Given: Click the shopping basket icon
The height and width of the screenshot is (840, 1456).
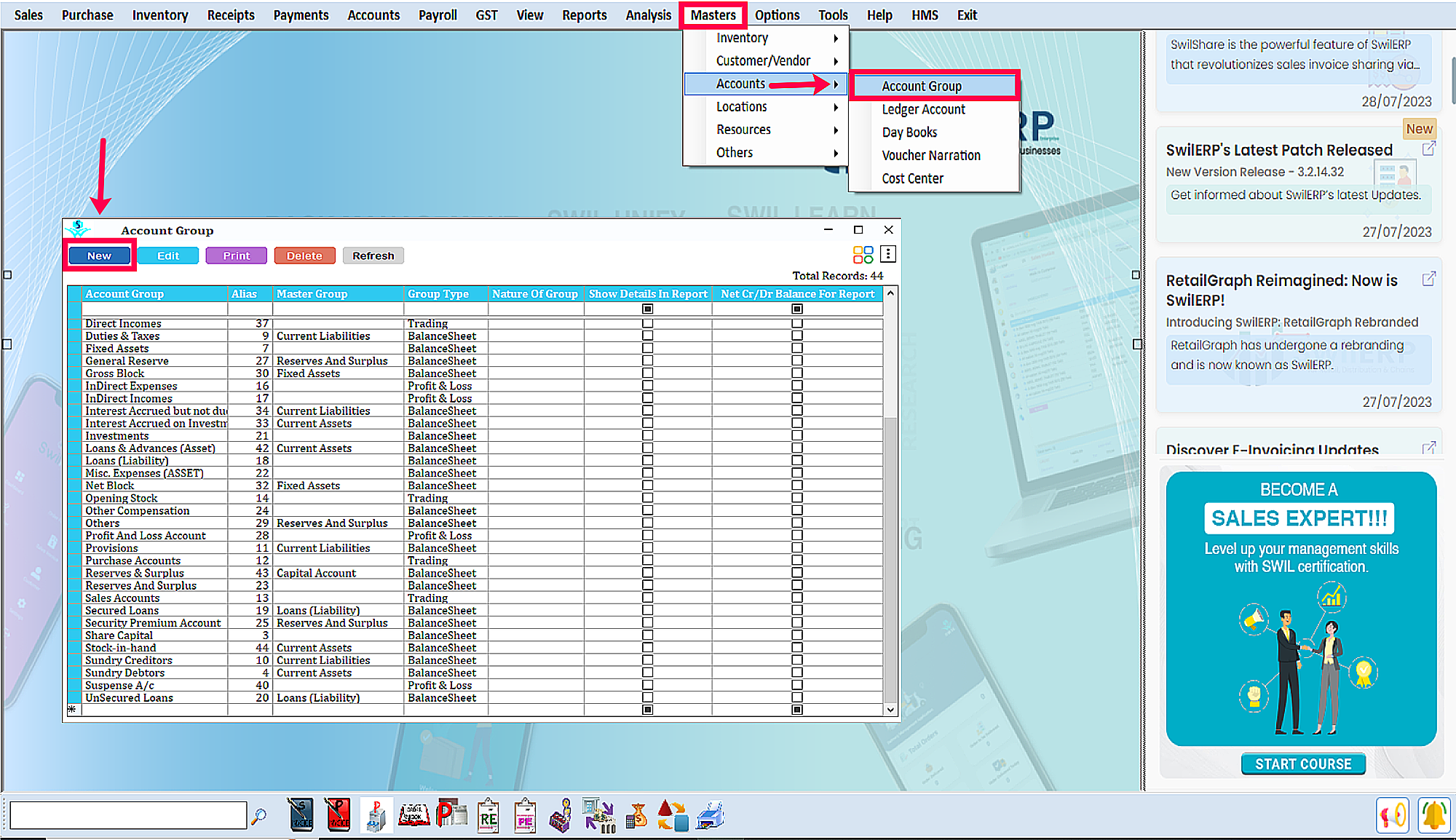Looking at the screenshot, I should click(x=561, y=815).
